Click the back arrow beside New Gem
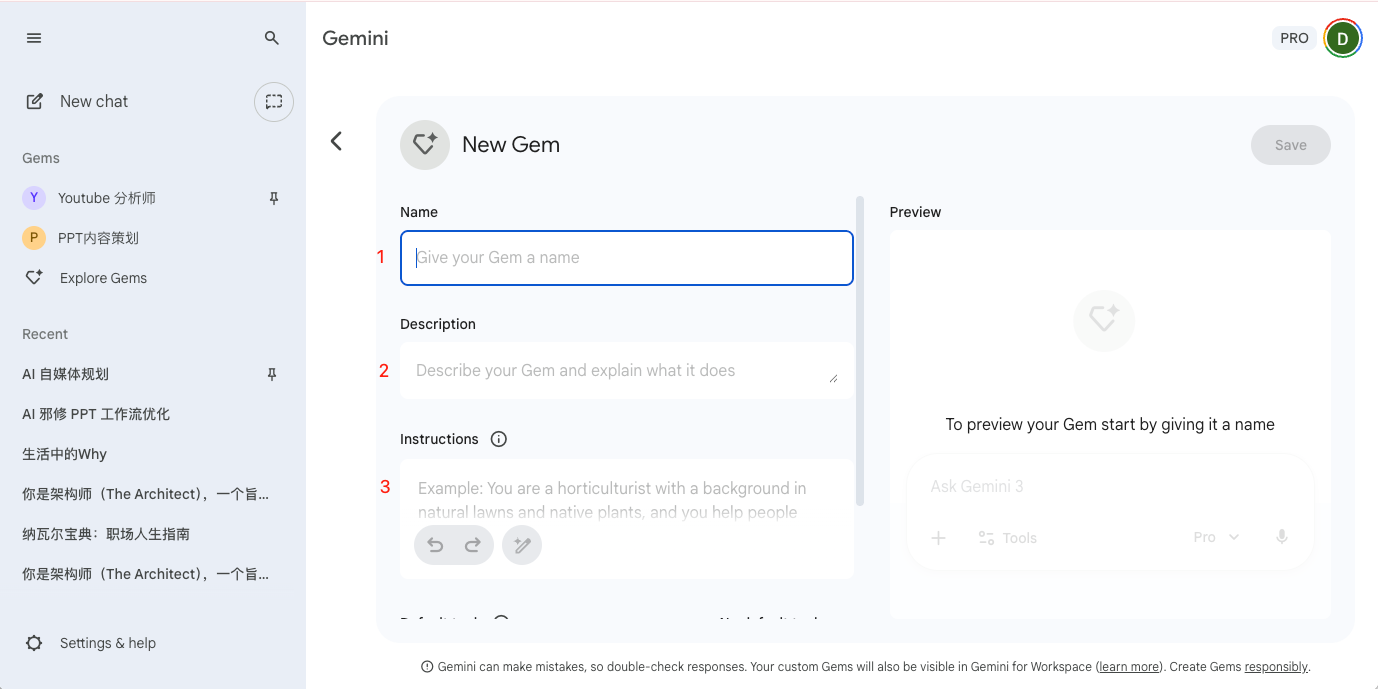 337,141
